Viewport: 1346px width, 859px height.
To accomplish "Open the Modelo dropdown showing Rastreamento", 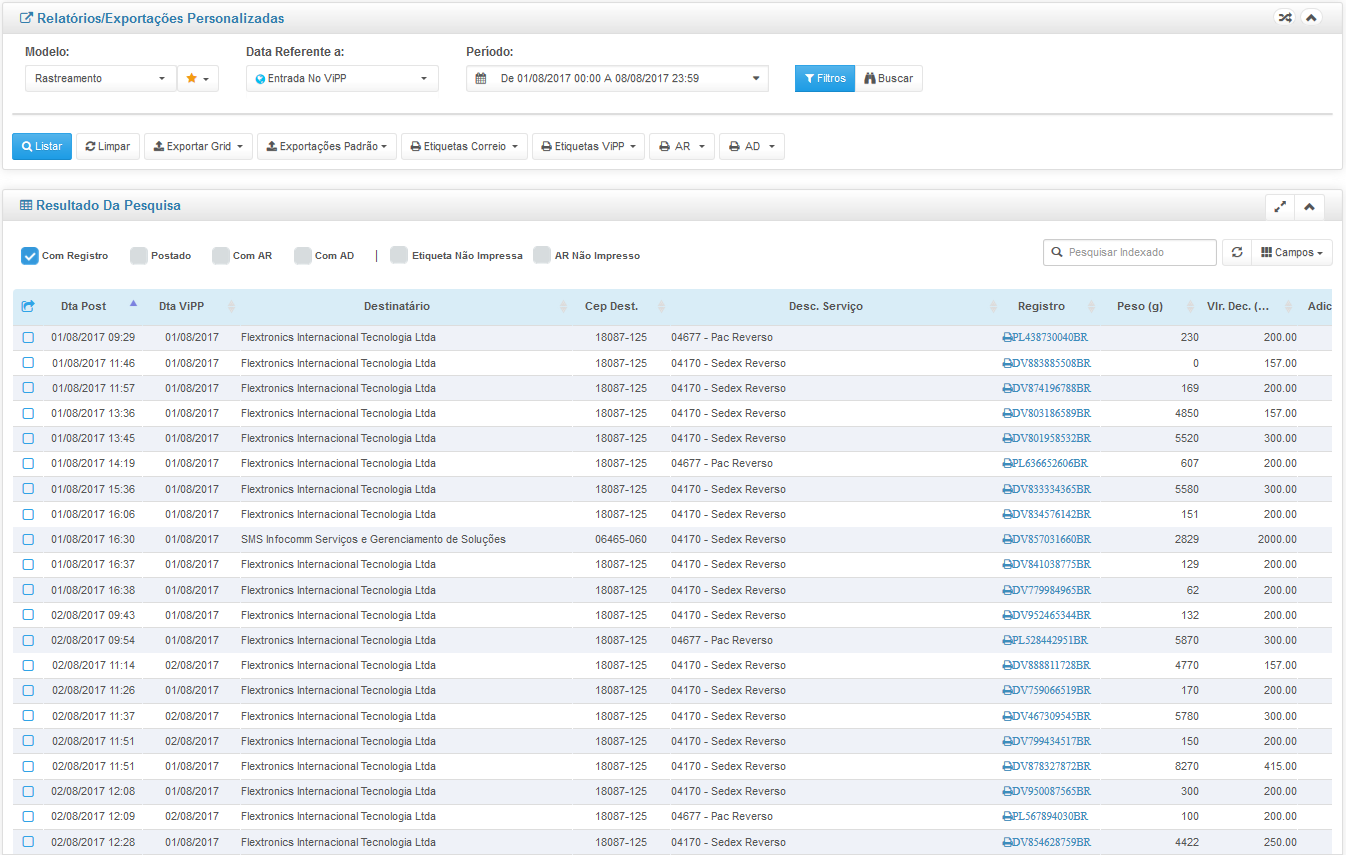I will 100,78.
